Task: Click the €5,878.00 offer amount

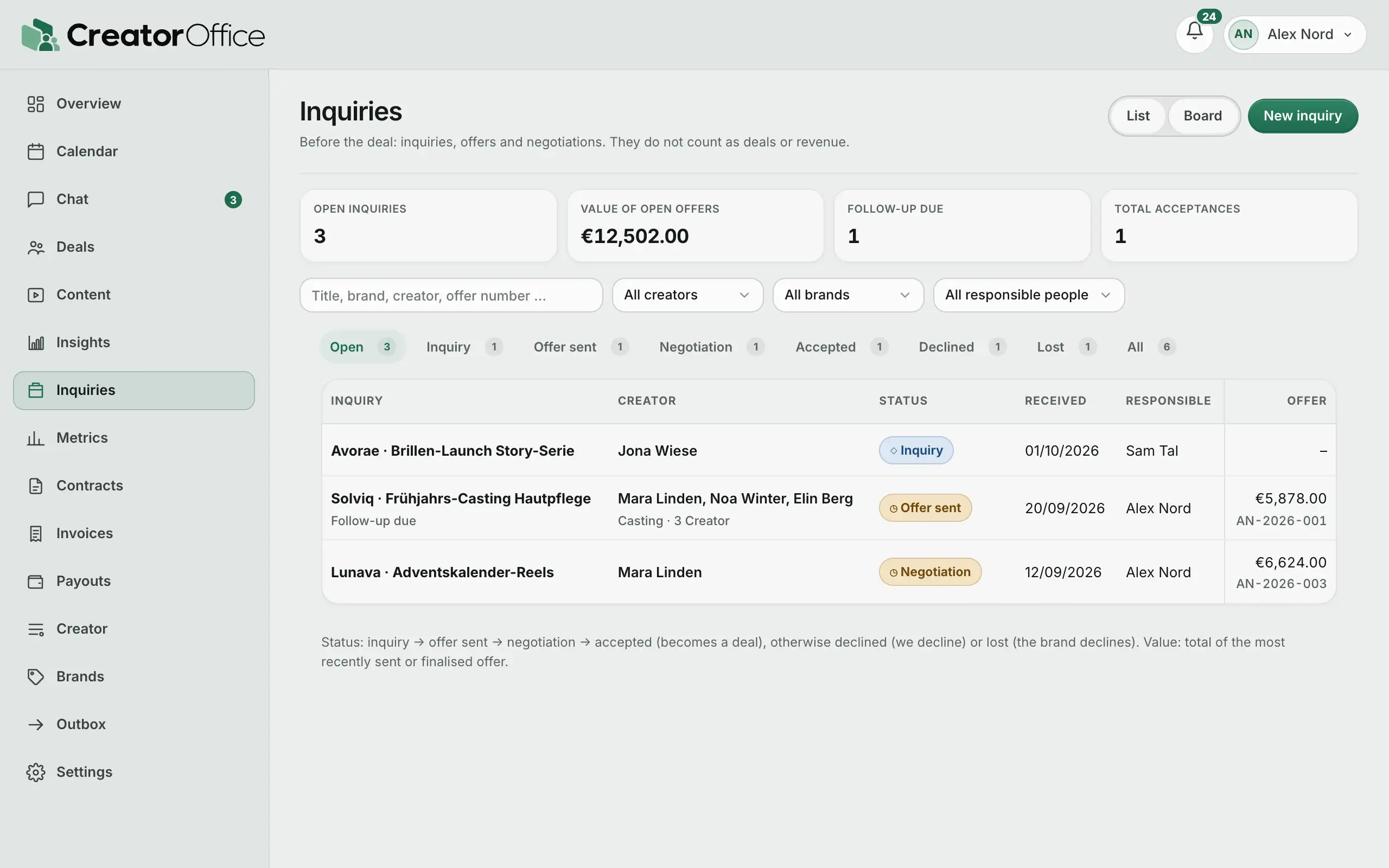Action: 1290,499
